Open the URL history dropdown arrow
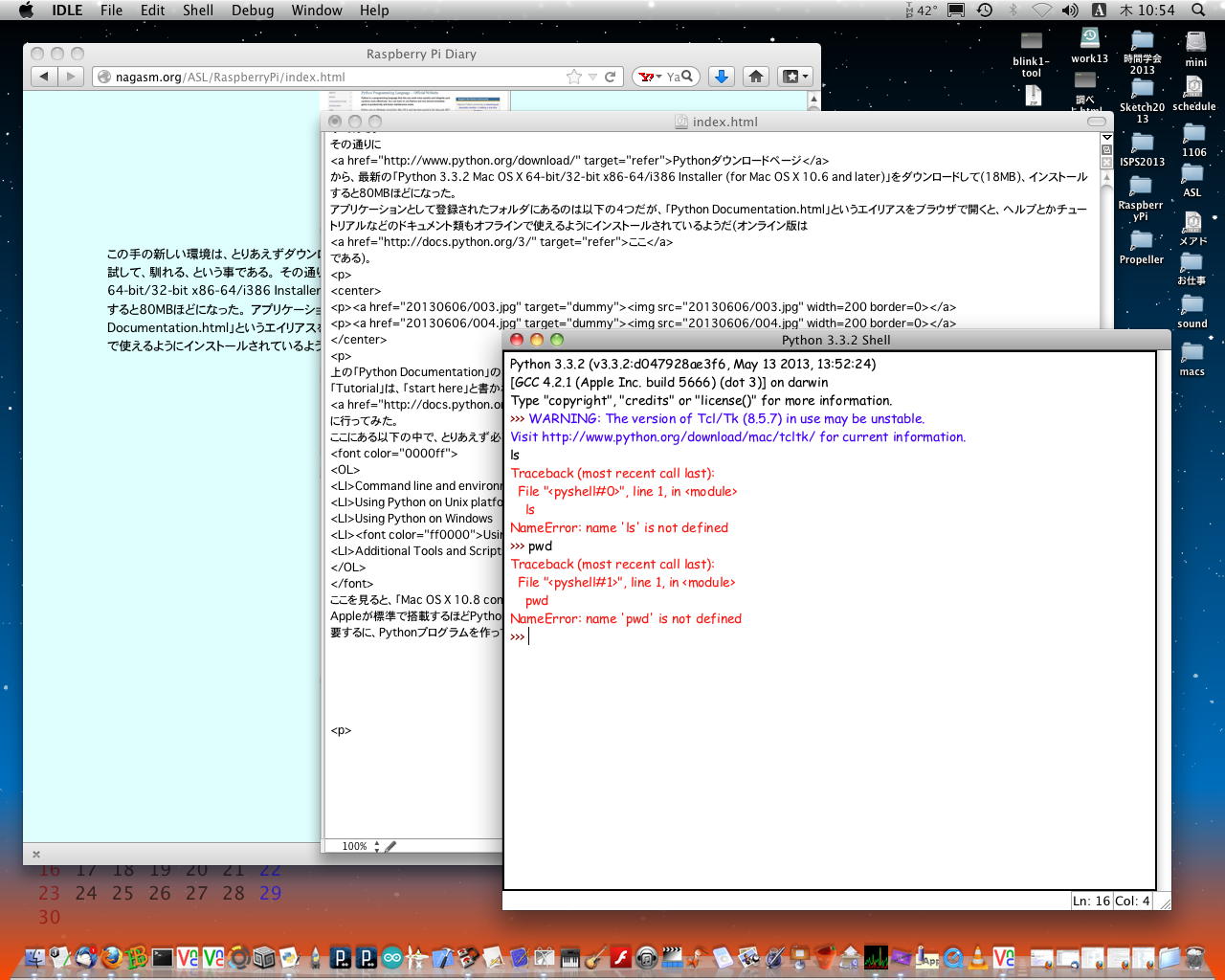The image size is (1225, 980). pyautogui.click(x=592, y=77)
